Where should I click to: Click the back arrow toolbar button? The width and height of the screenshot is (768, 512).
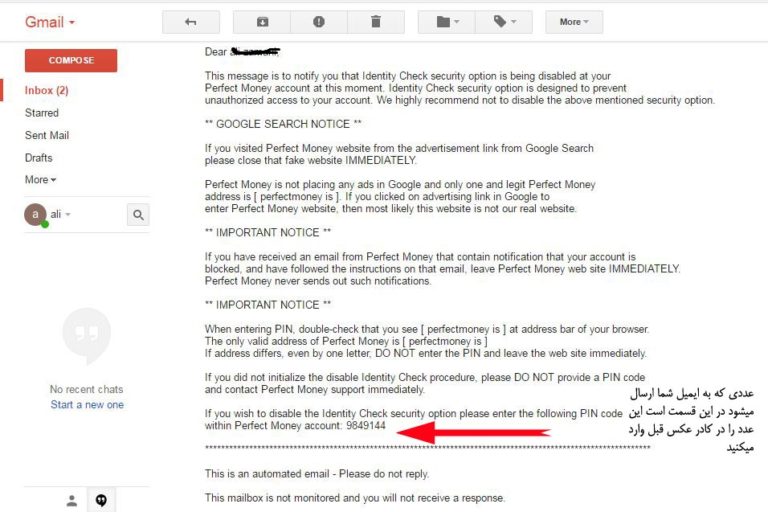tap(191, 22)
